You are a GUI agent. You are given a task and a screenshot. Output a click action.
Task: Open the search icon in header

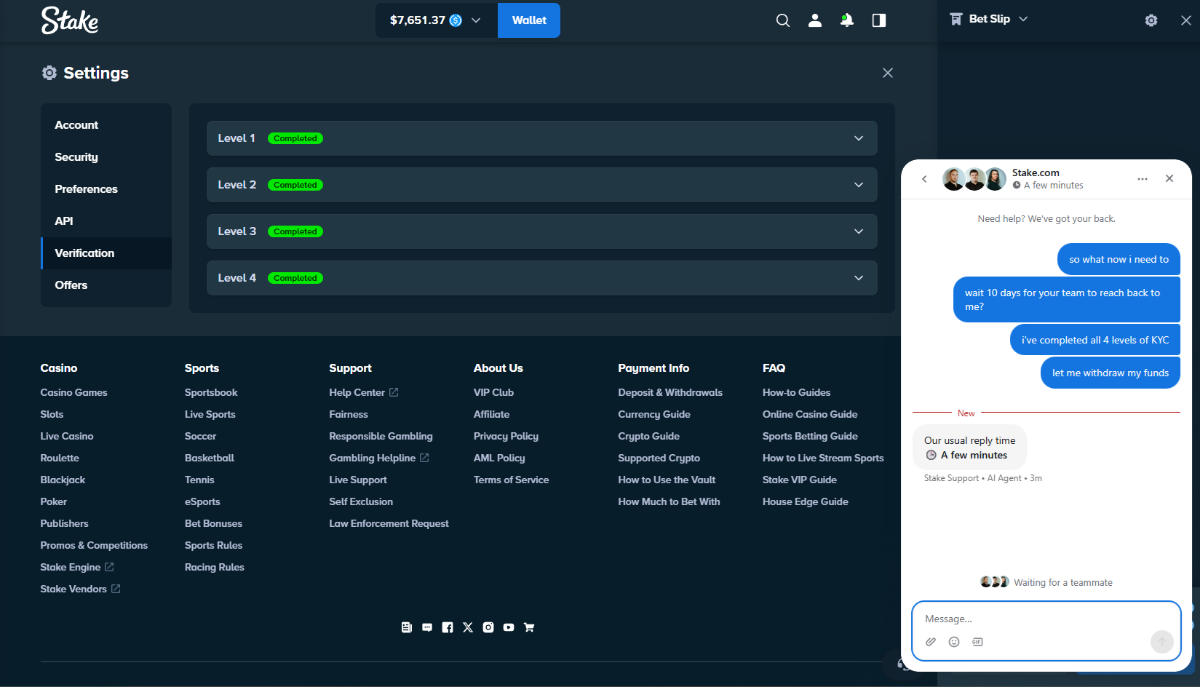[x=783, y=20]
